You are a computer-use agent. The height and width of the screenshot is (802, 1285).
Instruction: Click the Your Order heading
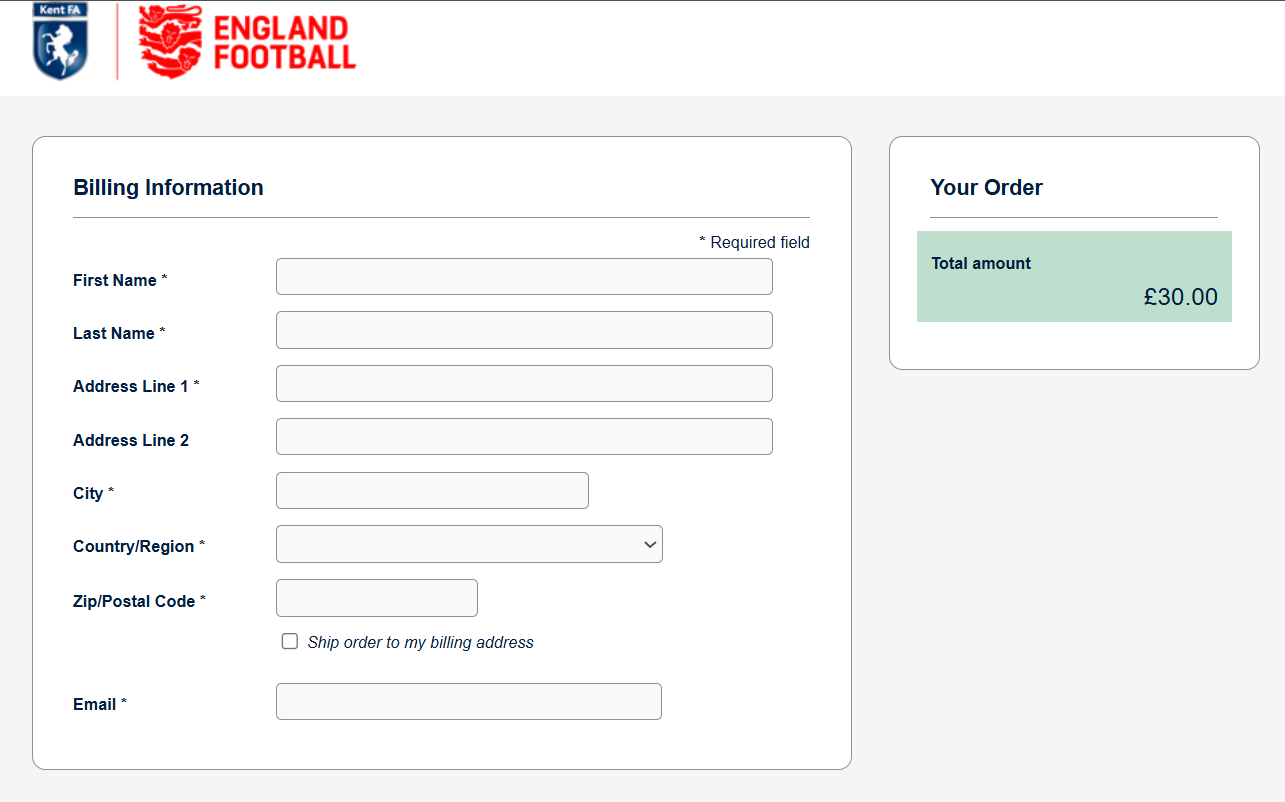click(x=986, y=188)
